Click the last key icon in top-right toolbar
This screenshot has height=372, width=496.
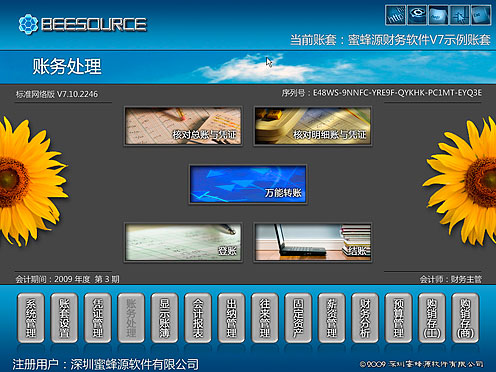point(481,15)
